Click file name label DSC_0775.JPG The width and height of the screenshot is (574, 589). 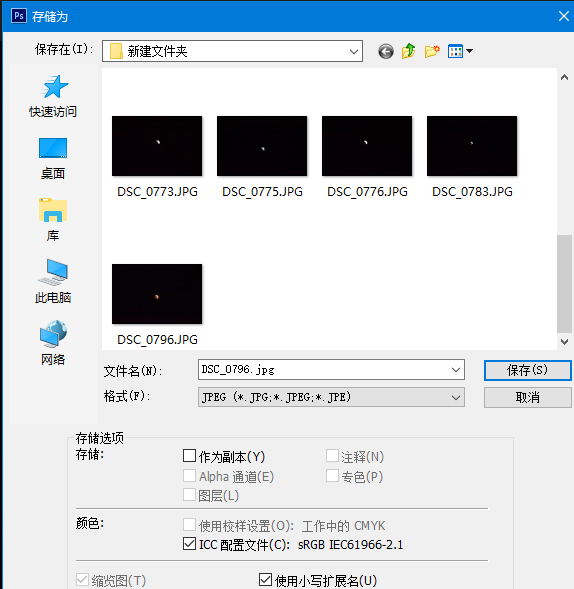click(262, 192)
